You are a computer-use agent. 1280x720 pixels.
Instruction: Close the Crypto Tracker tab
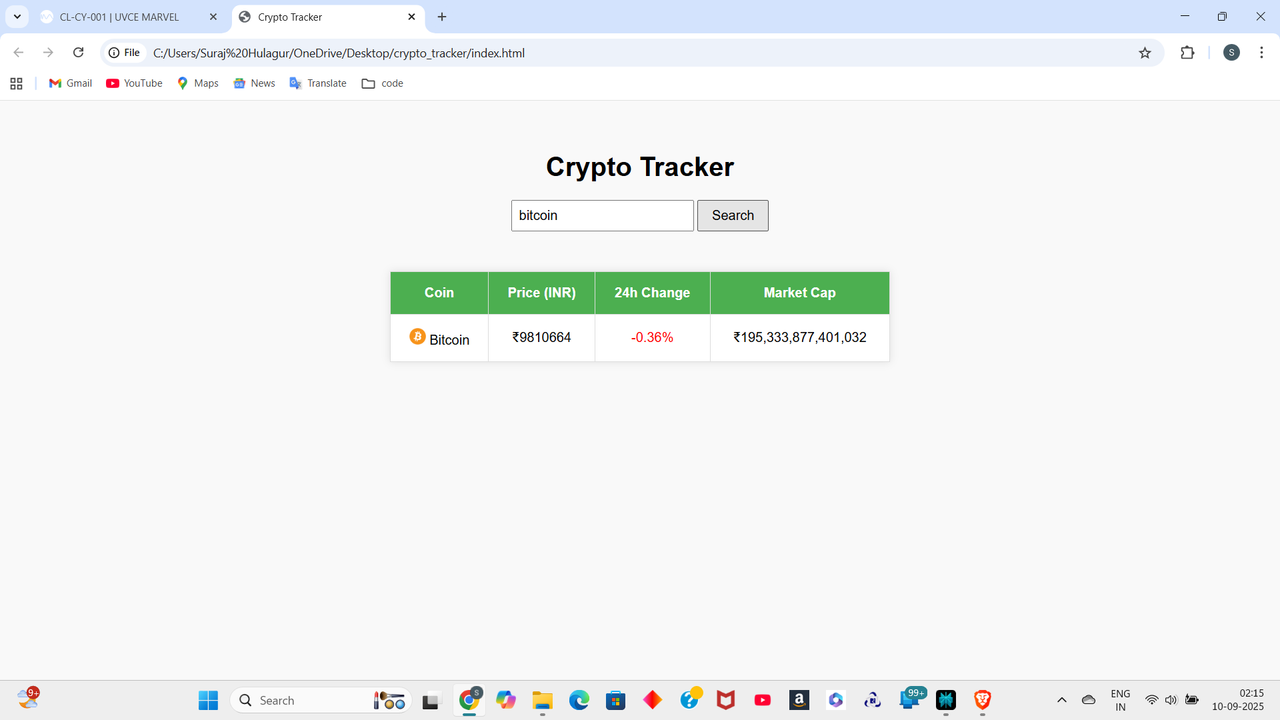pyautogui.click(x=412, y=17)
